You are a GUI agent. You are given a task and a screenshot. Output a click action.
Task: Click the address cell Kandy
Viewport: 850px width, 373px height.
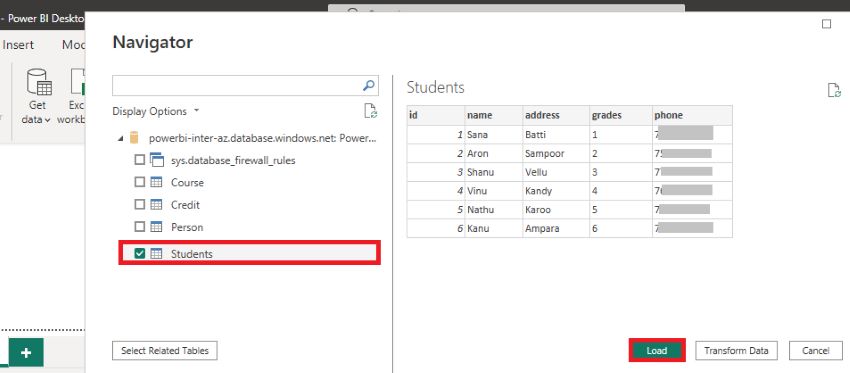coord(556,191)
